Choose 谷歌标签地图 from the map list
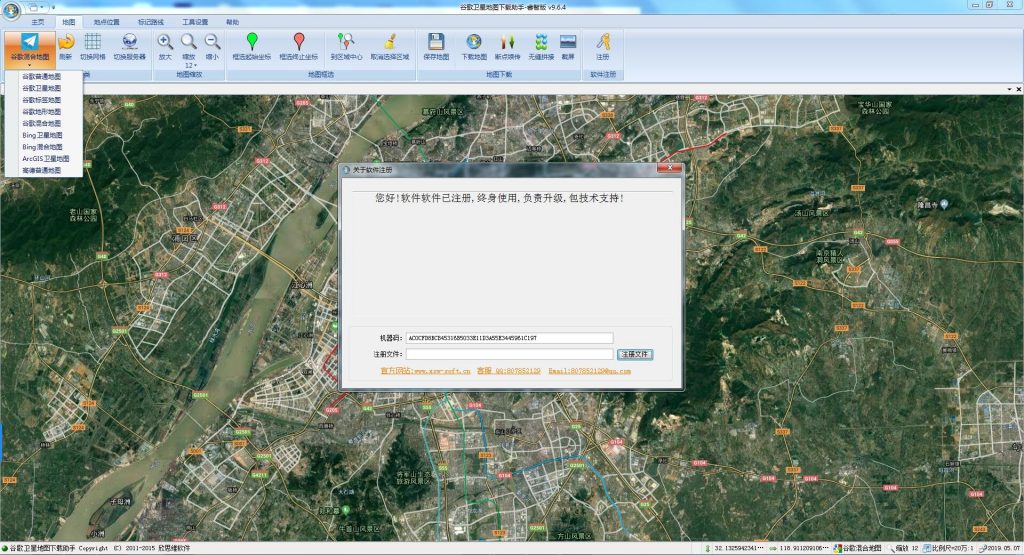 44,100
